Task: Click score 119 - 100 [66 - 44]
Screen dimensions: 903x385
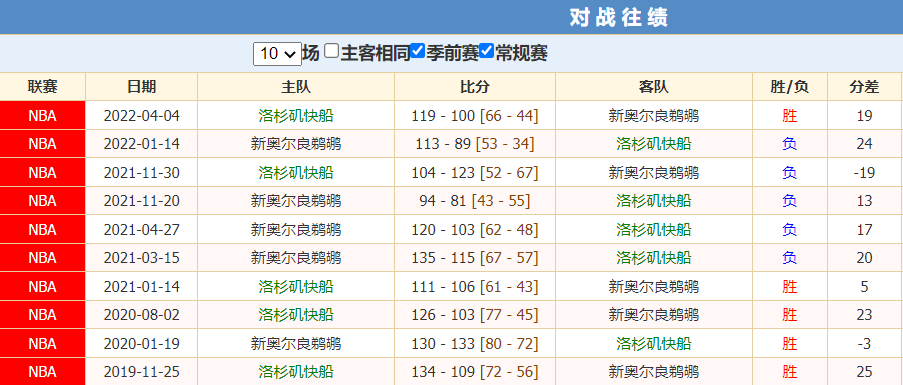Action: [475, 116]
